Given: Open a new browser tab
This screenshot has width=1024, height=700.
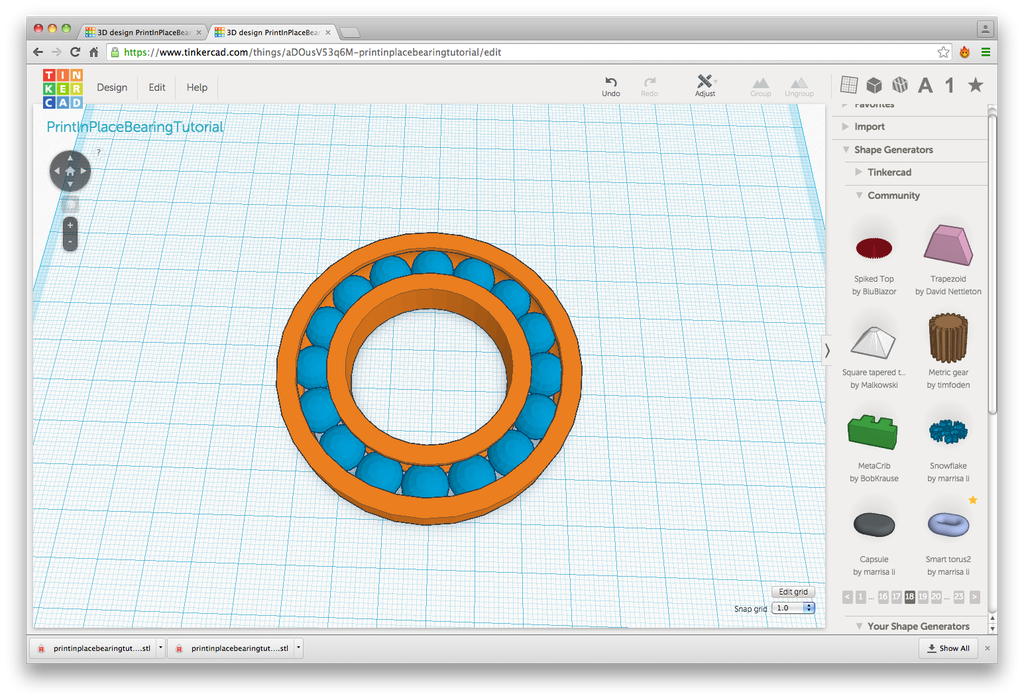Looking at the screenshot, I should (x=350, y=32).
